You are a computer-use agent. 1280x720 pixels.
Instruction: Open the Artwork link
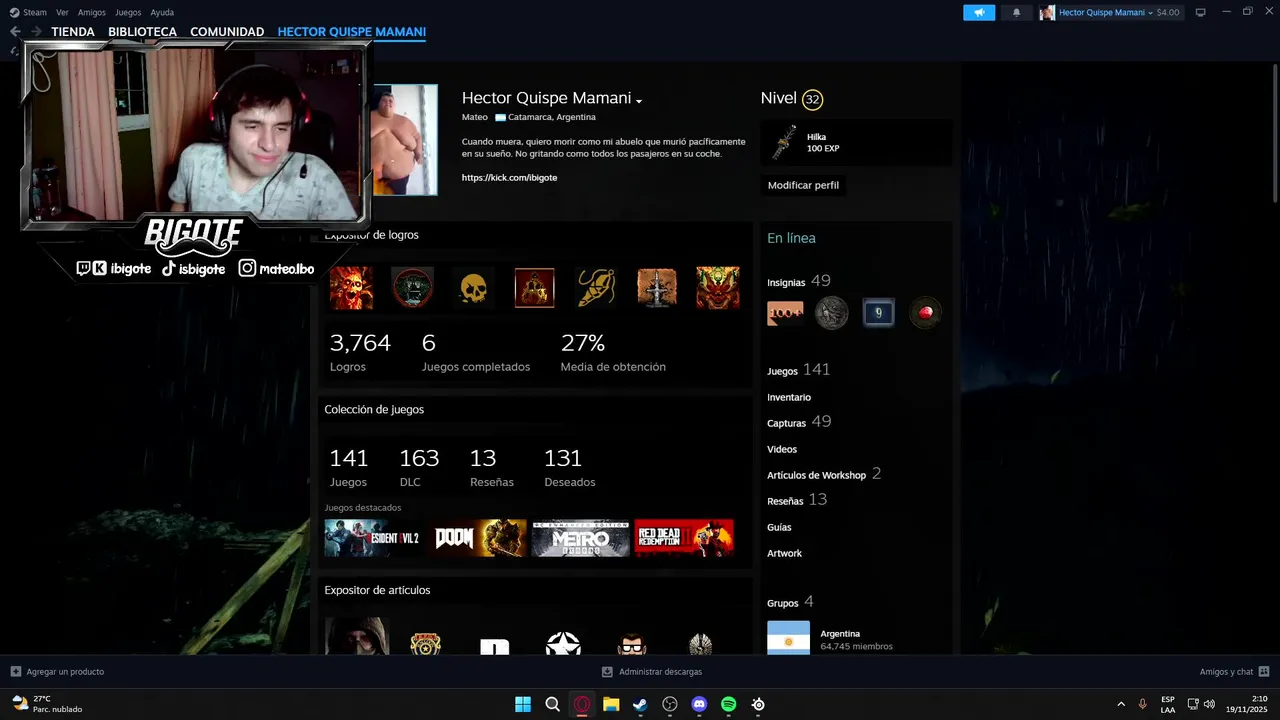pyautogui.click(x=785, y=553)
